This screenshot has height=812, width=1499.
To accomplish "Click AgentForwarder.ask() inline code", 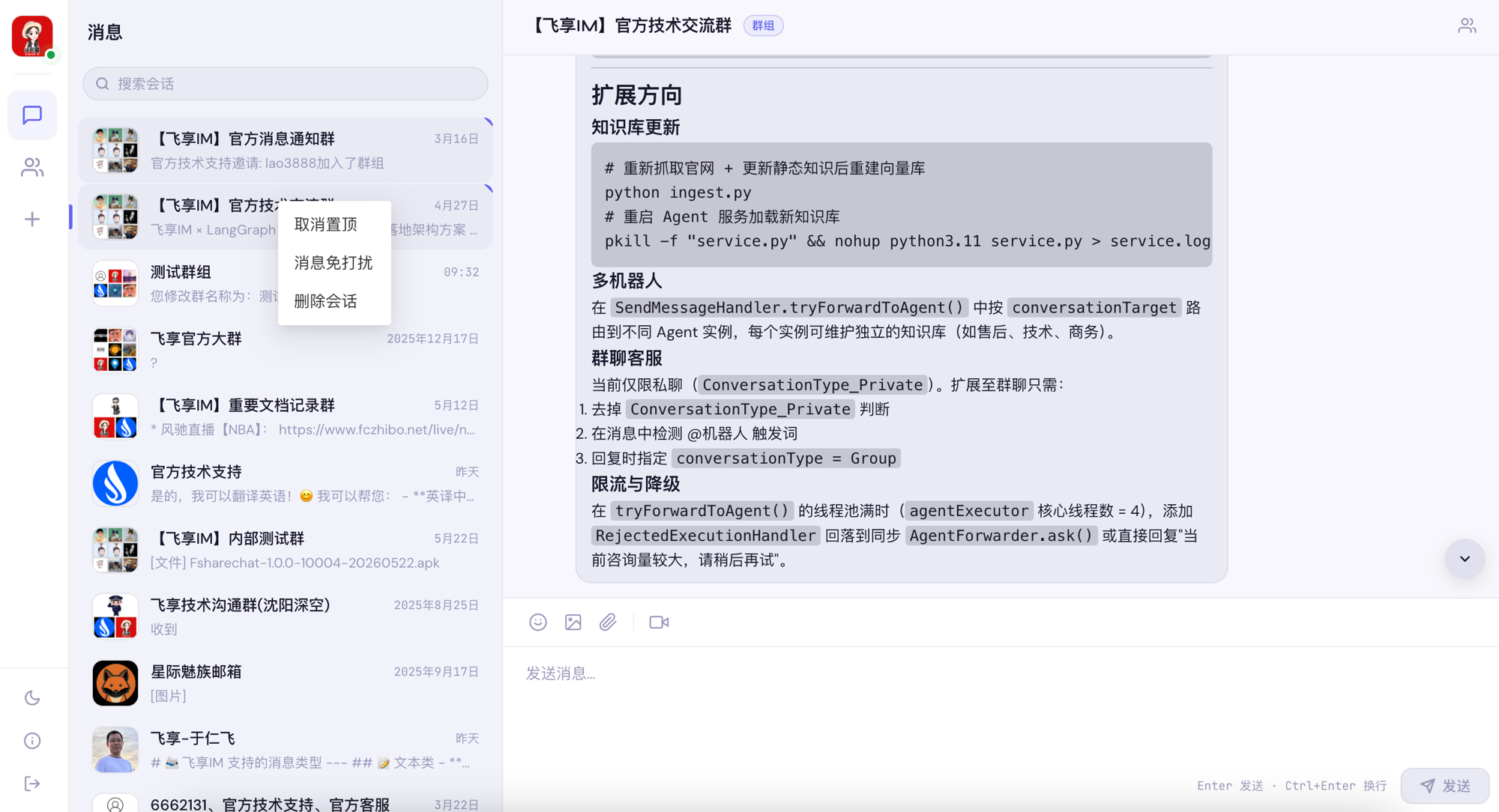I will 1001,536.
